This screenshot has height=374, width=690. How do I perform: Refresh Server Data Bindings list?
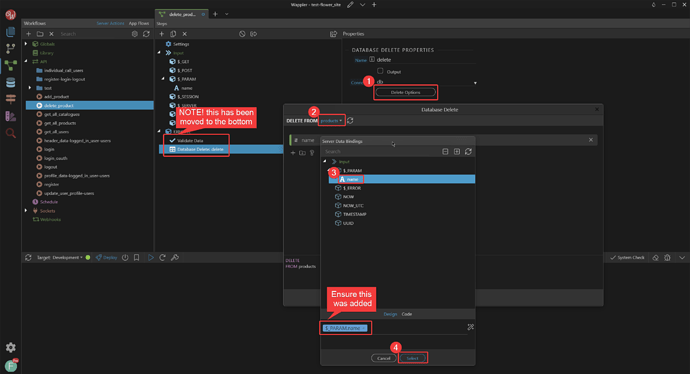tap(468, 151)
